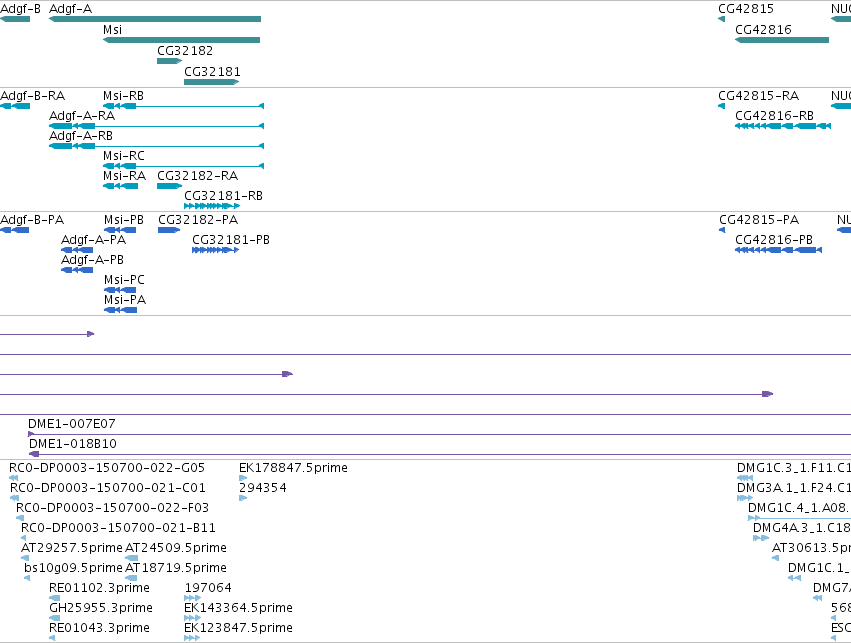Click the GH25955.3prime EST label
851x643 pixels.
[x=101, y=608]
